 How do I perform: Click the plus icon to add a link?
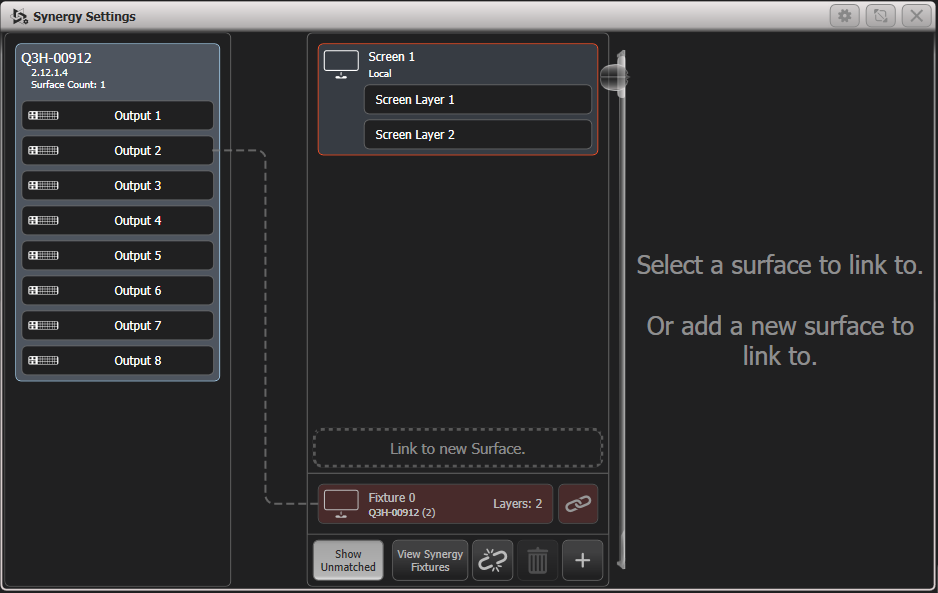pos(582,560)
